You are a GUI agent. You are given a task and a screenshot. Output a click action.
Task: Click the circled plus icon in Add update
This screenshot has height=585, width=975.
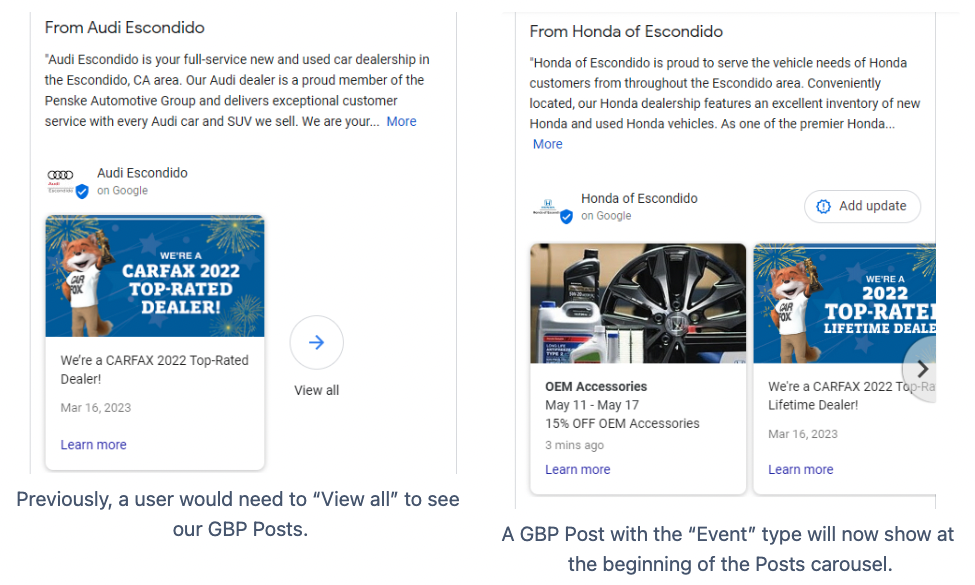click(823, 206)
